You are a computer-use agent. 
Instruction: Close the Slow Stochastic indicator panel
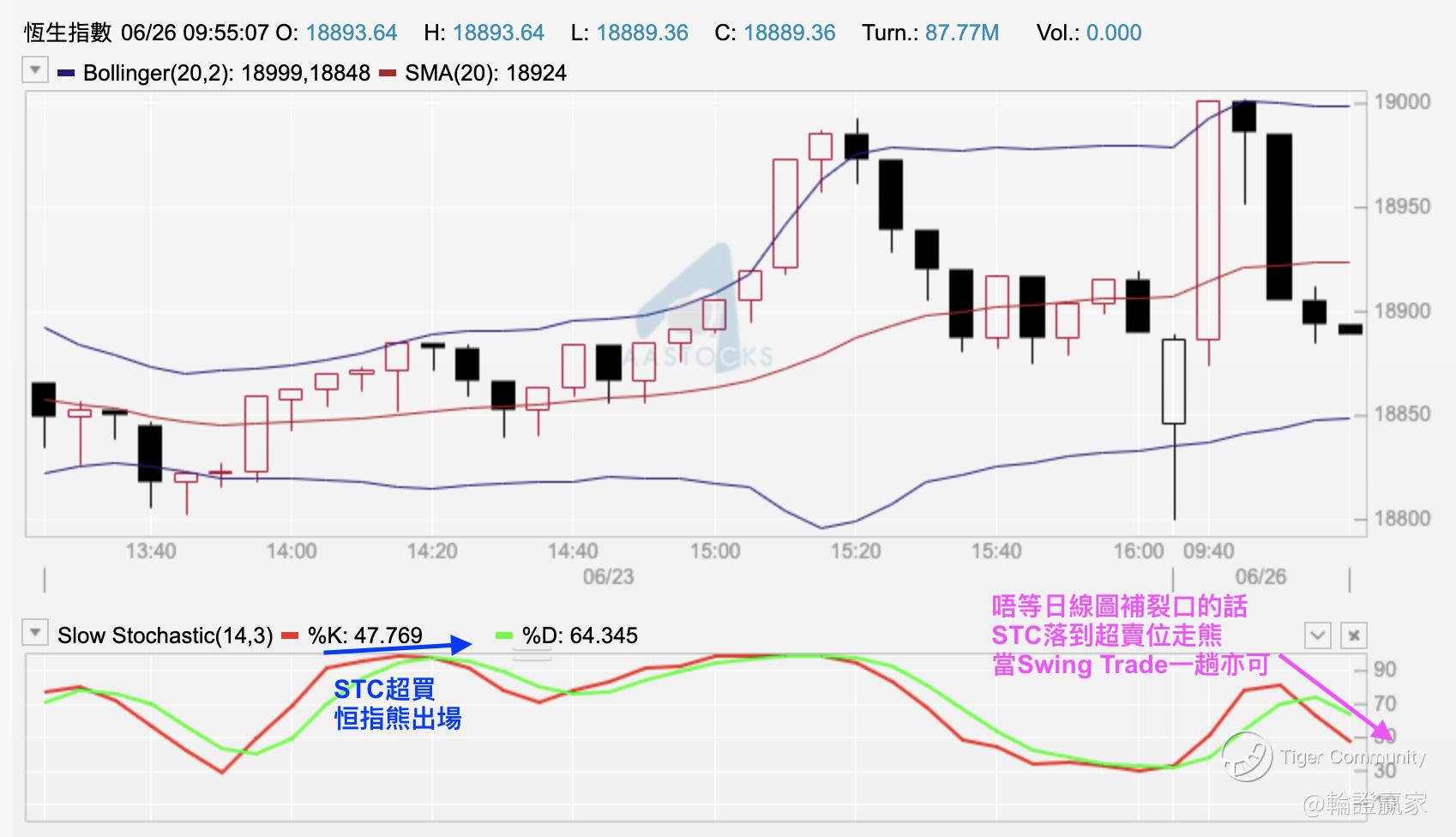(x=1353, y=635)
